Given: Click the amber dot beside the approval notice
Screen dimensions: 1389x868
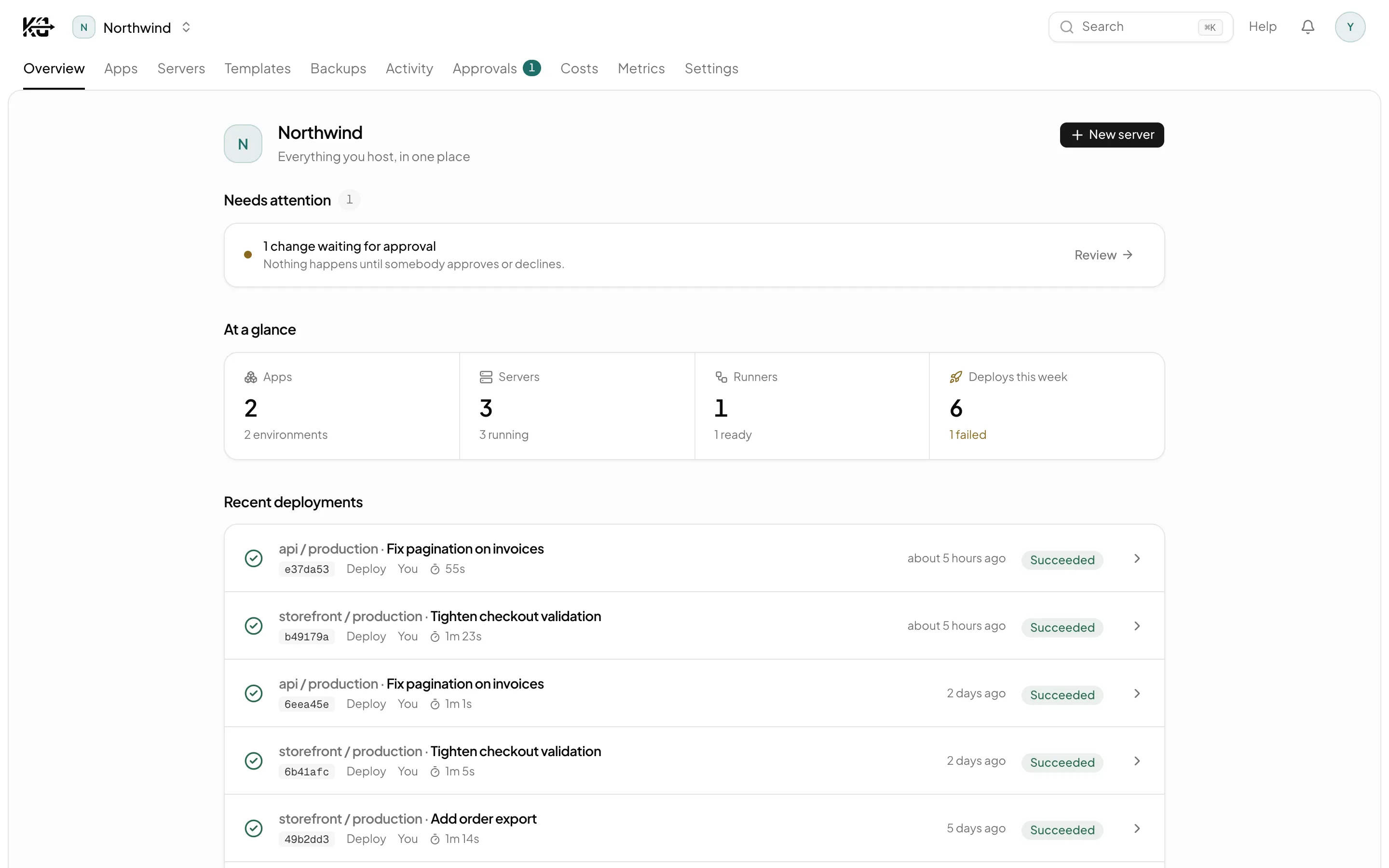Looking at the screenshot, I should coord(248,255).
